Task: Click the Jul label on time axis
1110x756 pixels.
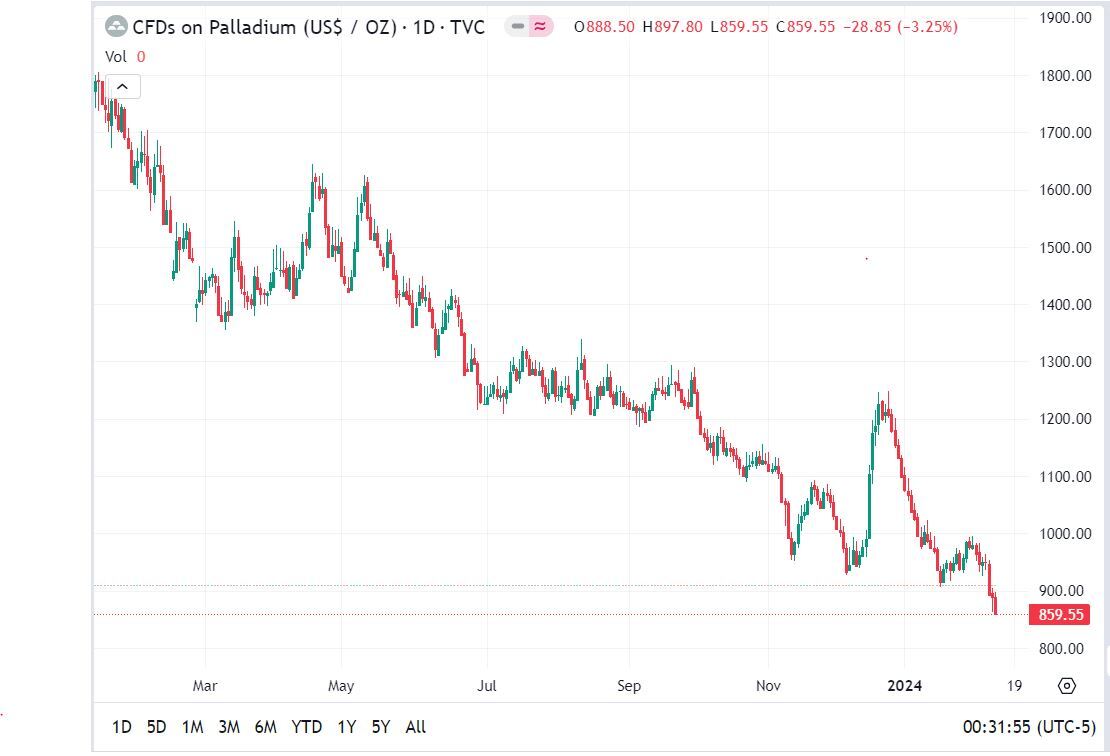Action: pyautogui.click(x=486, y=686)
